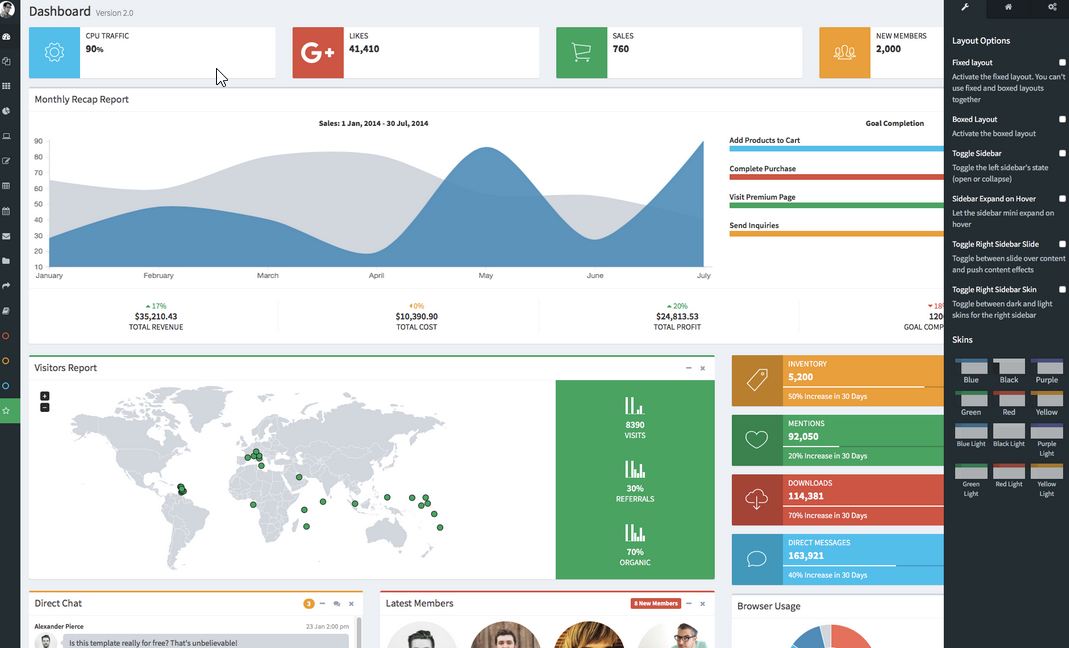Click the Monthly Recap Report heading
The height and width of the screenshot is (648, 1069).
pyautogui.click(x=82, y=100)
